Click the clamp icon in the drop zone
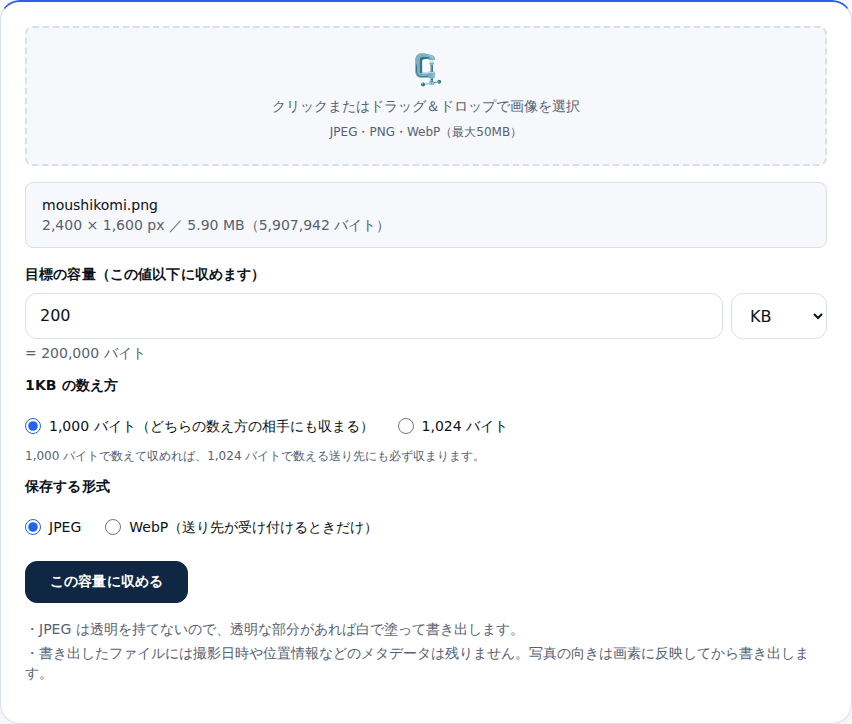This screenshot has height=724, width=852. [427, 70]
